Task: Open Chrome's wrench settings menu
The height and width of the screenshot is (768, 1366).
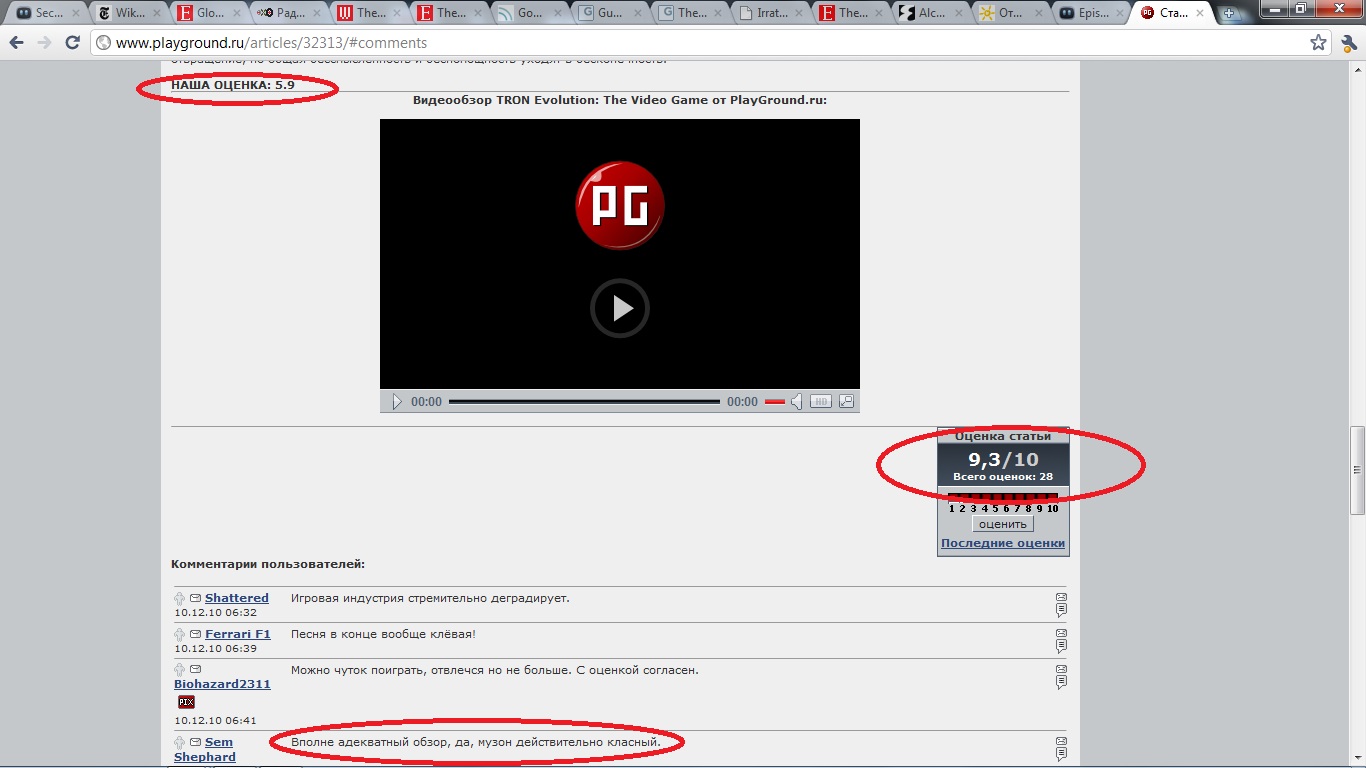Action: pyautogui.click(x=1349, y=43)
